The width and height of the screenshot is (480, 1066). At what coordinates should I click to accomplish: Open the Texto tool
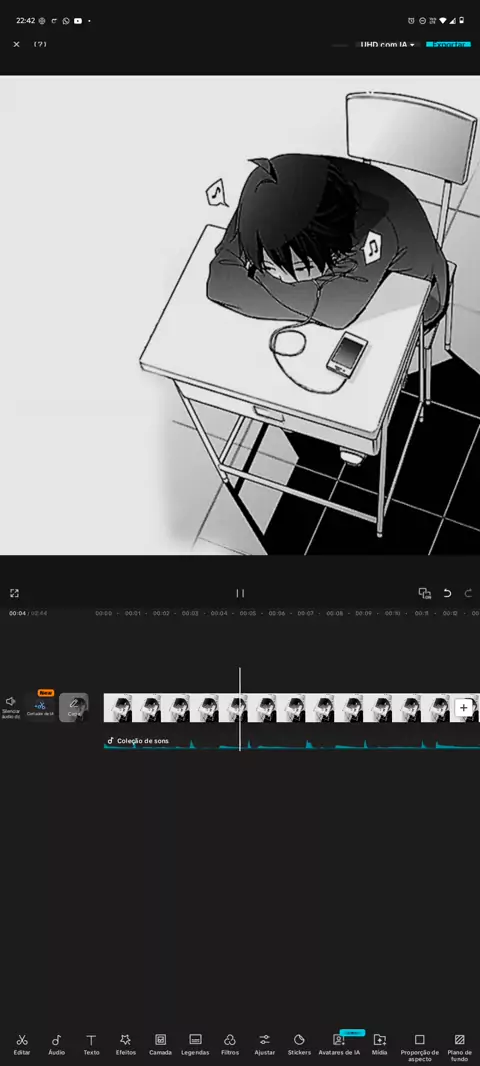coord(91,1044)
